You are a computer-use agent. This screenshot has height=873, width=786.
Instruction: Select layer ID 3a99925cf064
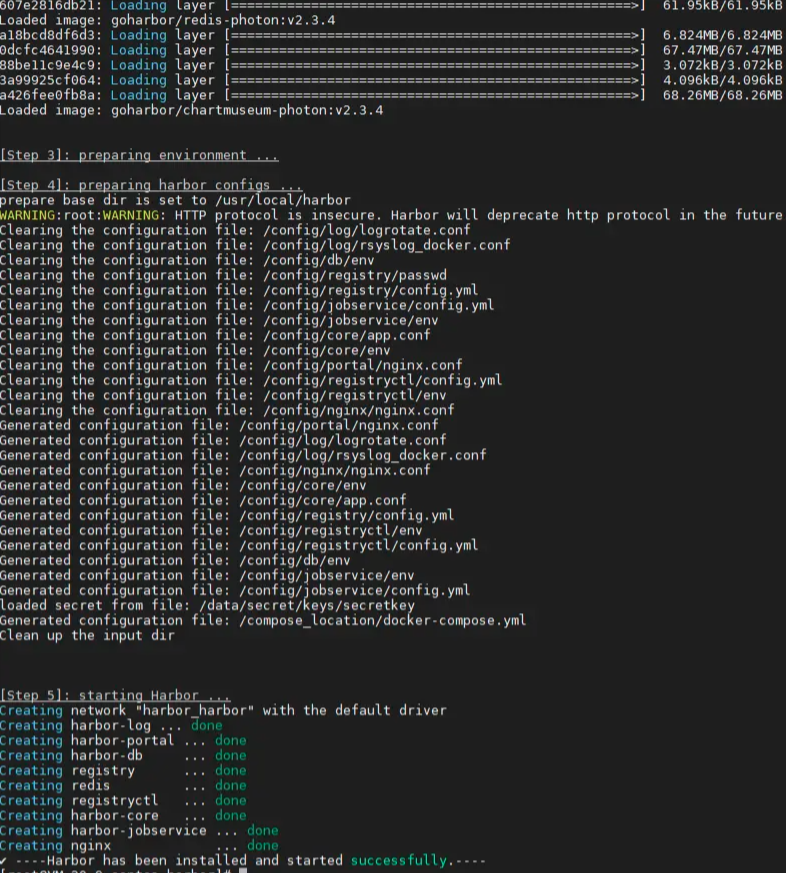[47, 81]
